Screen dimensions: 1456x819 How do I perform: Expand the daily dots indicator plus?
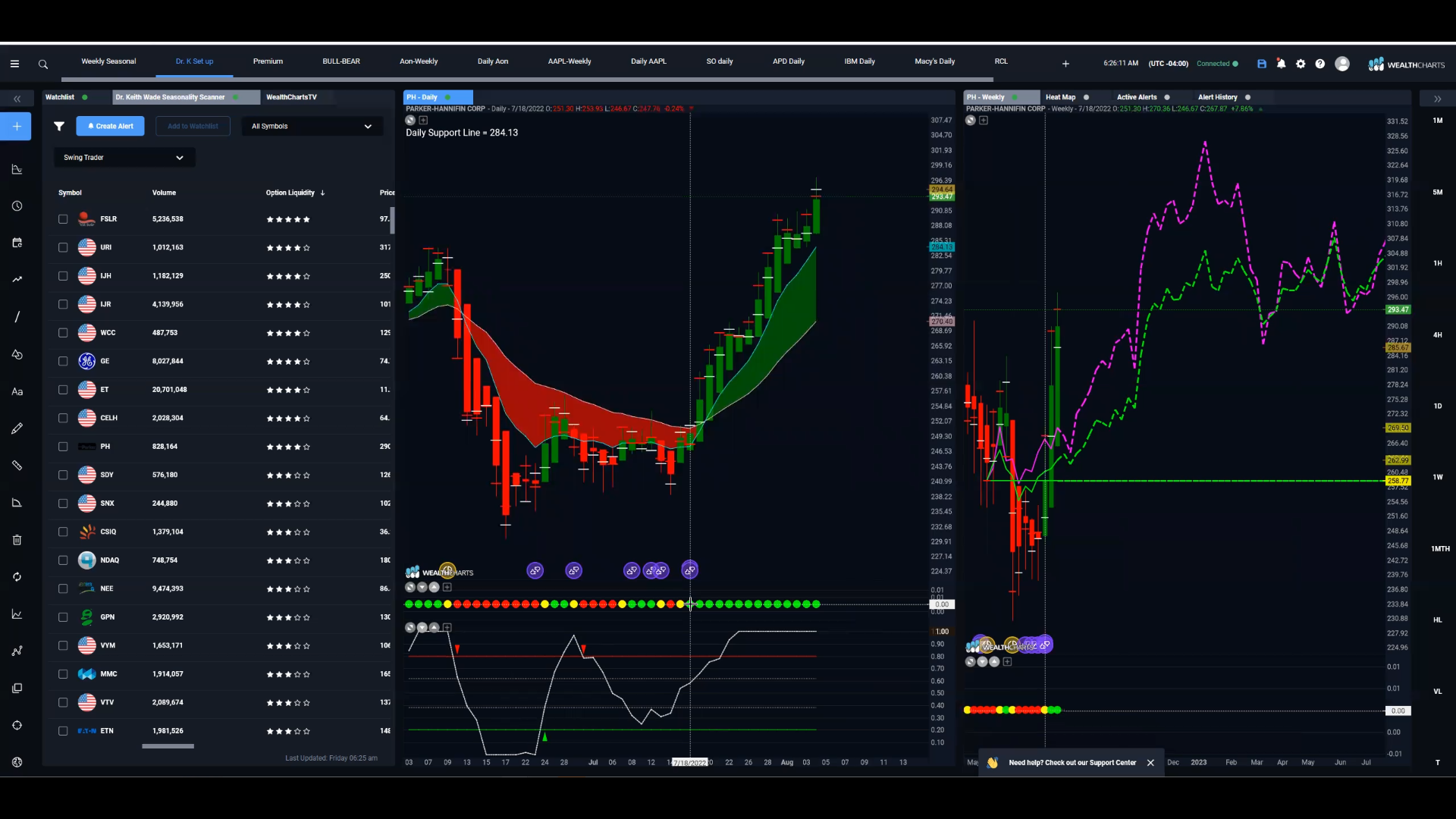(x=447, y=587)
